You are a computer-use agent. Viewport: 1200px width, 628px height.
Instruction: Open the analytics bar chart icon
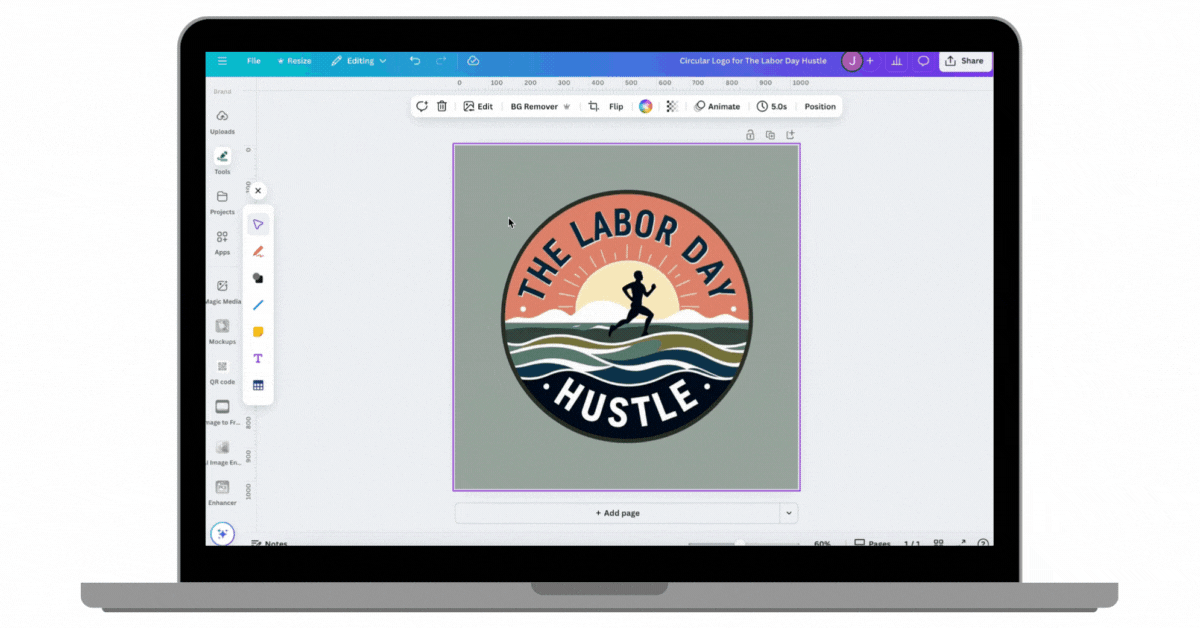[x=897, y=61]
